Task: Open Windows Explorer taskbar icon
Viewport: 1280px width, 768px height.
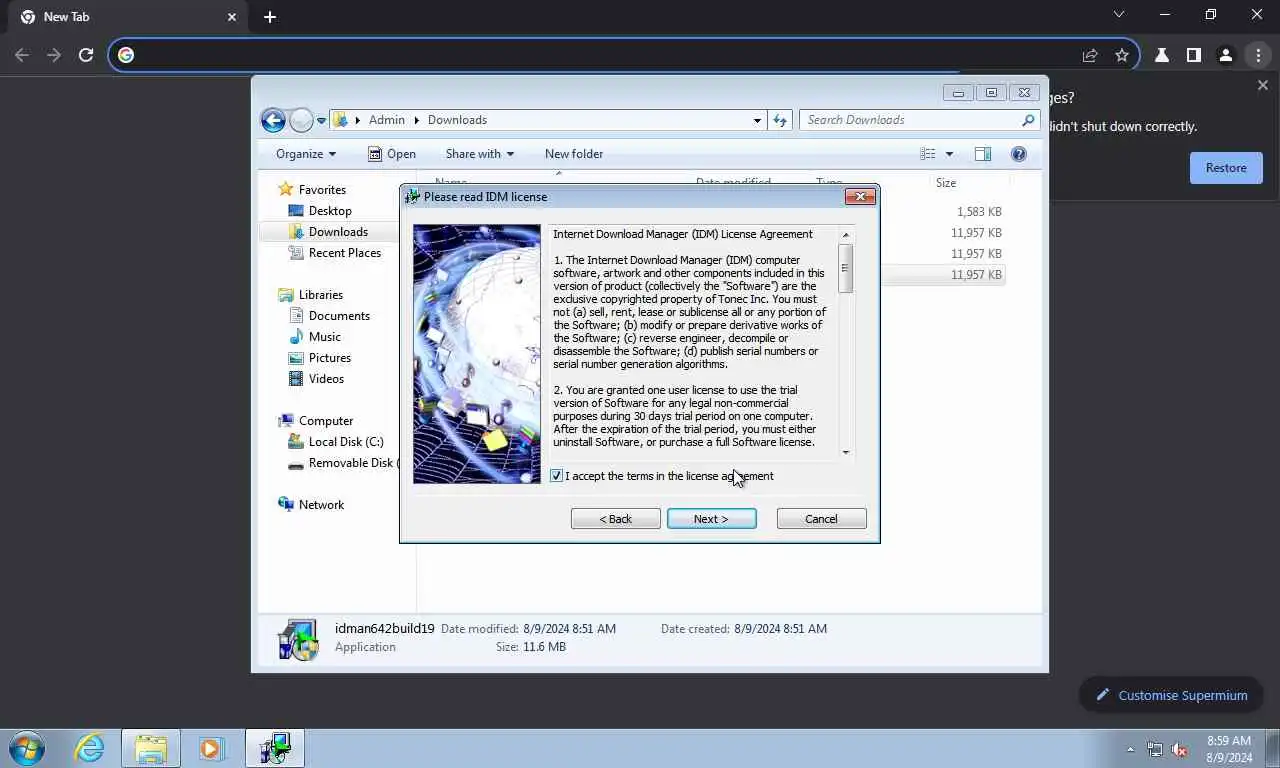Action: tap(151, 748)
